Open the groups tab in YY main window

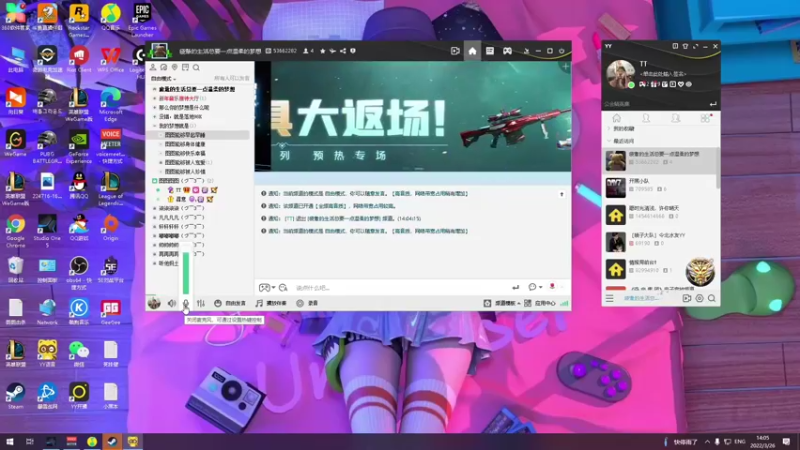pyautogui.click(x=676, y=118)
